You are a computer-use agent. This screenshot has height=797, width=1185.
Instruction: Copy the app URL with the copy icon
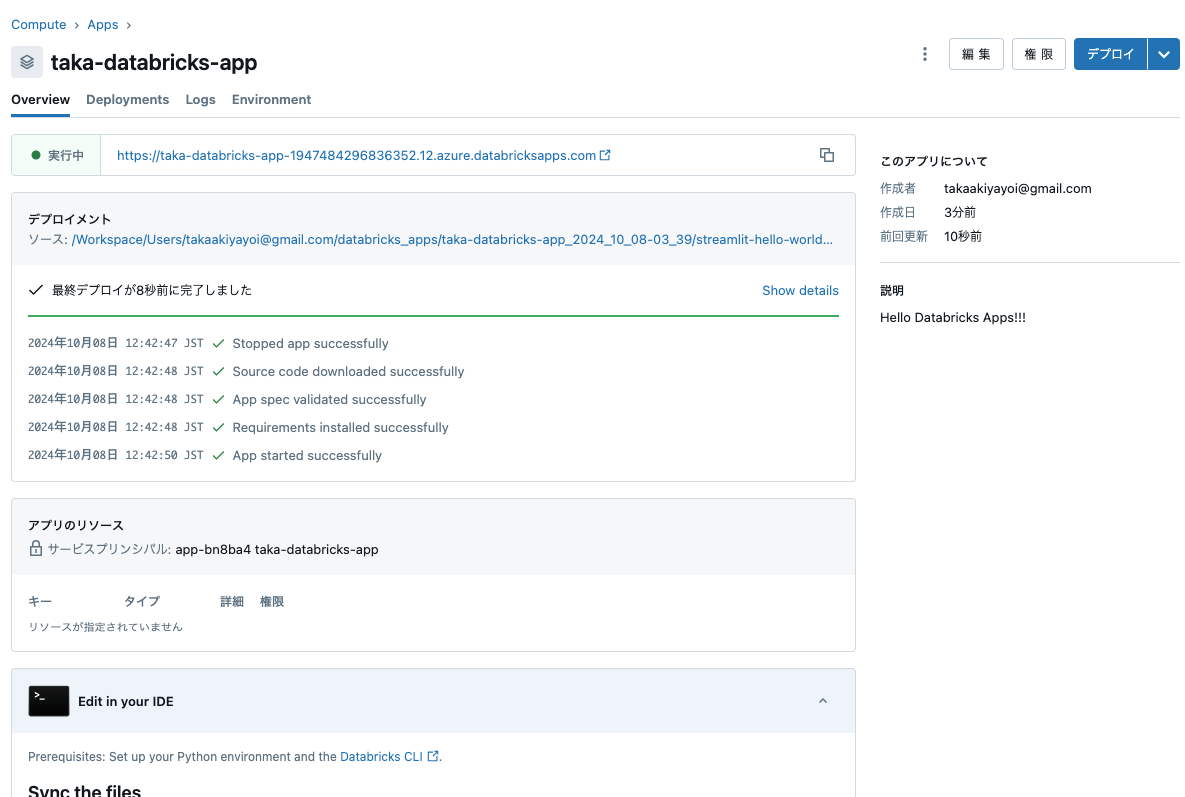(x=827, y=155)
